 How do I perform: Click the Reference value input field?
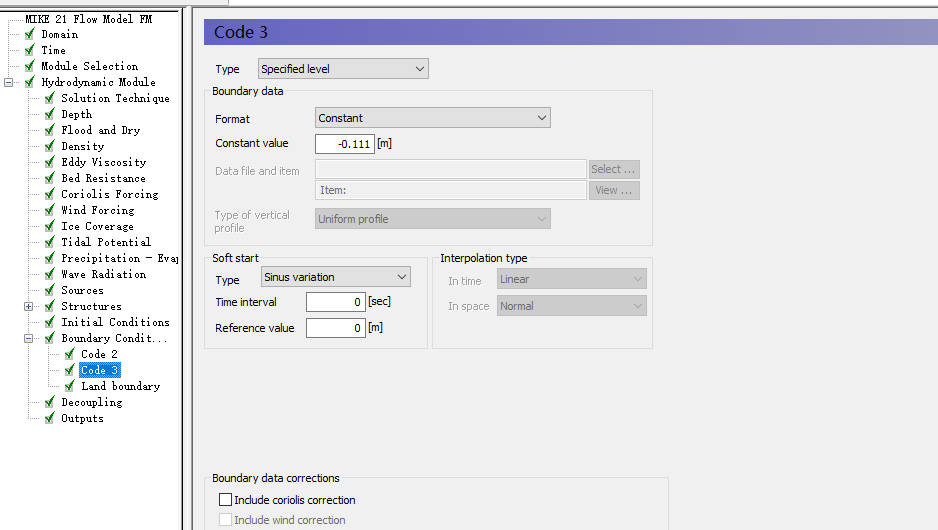(335, 328)
